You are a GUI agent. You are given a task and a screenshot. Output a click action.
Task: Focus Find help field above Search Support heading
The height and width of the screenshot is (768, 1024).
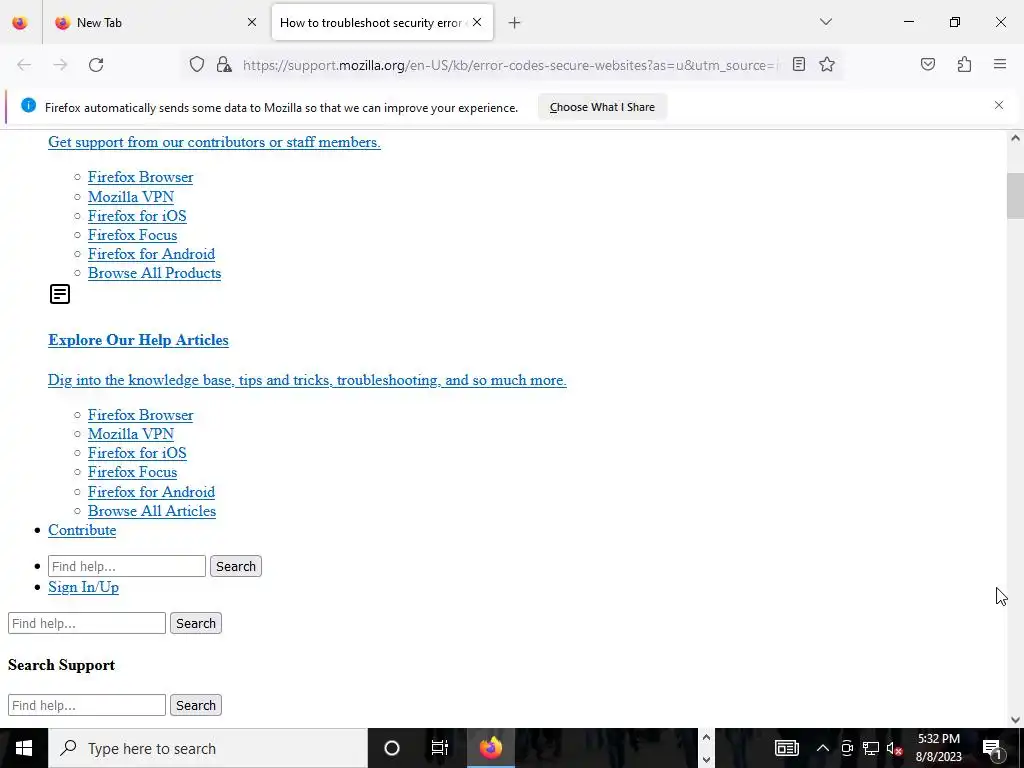pyautogui.click(x=87, y=623)
